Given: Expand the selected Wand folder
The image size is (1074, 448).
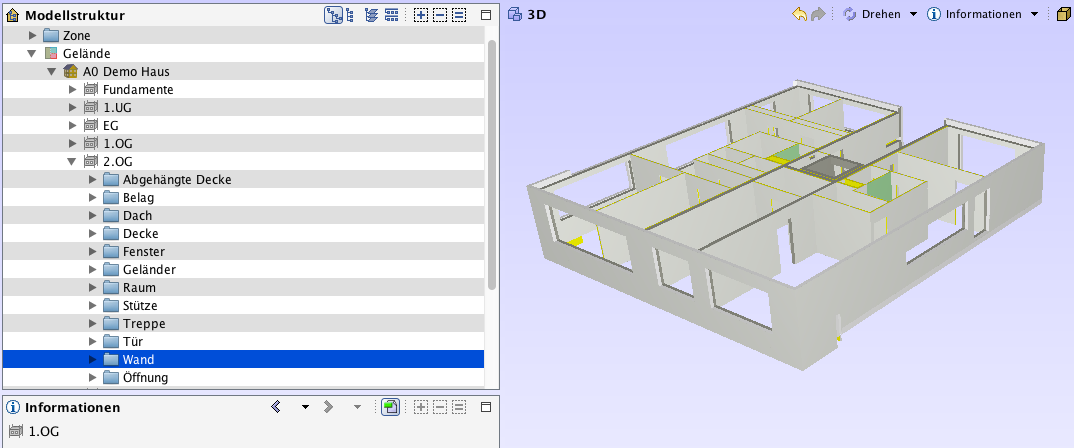Looking at the screenshot, I should tap(92, 359).
